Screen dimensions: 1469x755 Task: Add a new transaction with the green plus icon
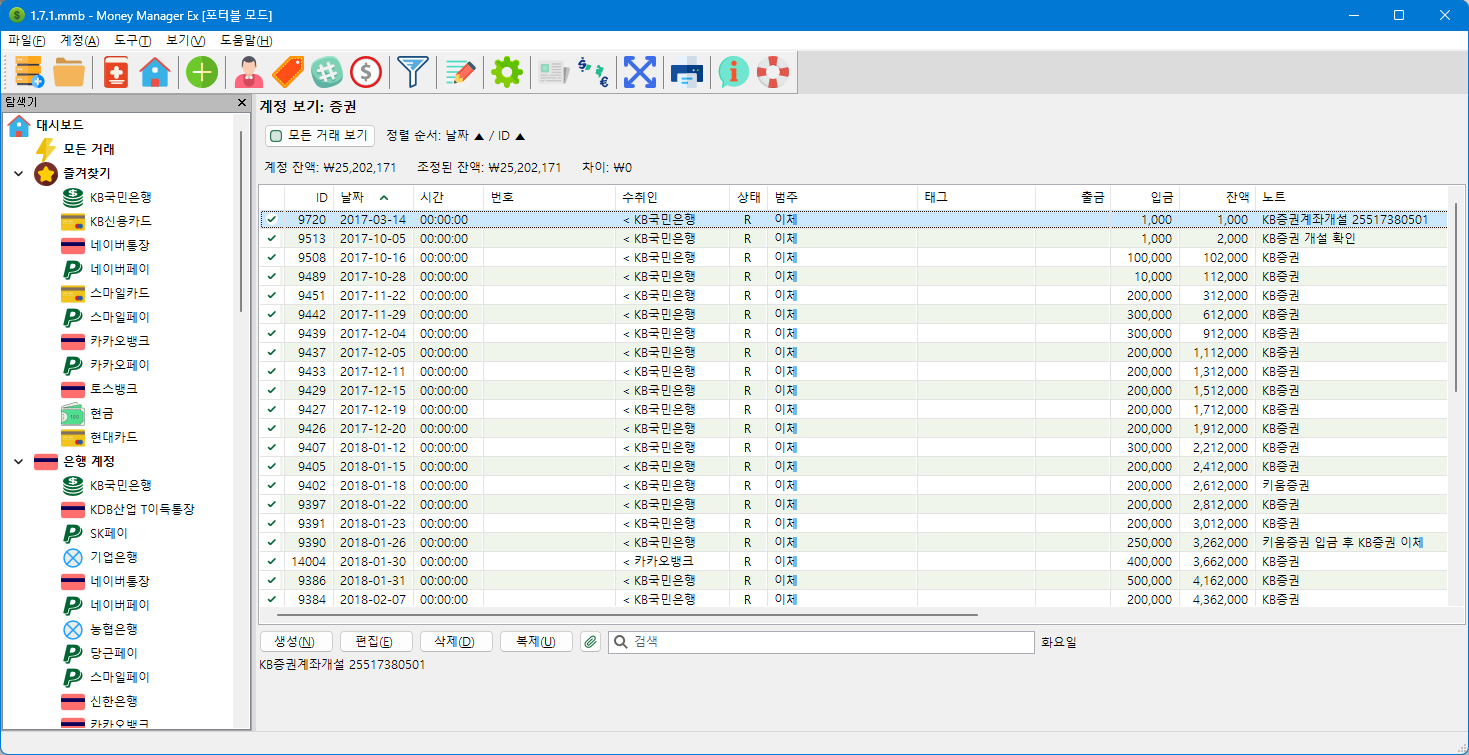coord(202,72)
